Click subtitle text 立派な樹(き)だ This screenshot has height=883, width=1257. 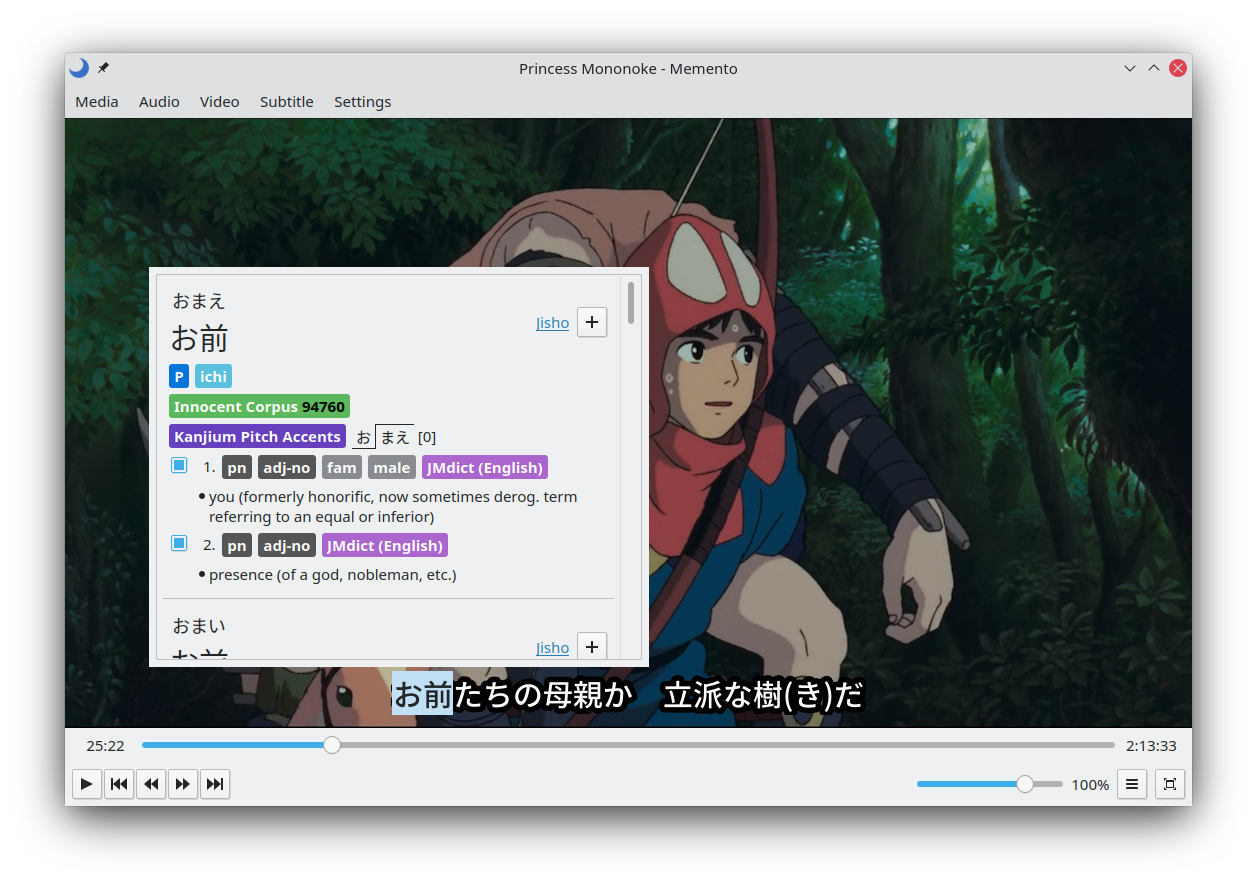[x=763, y=695]
